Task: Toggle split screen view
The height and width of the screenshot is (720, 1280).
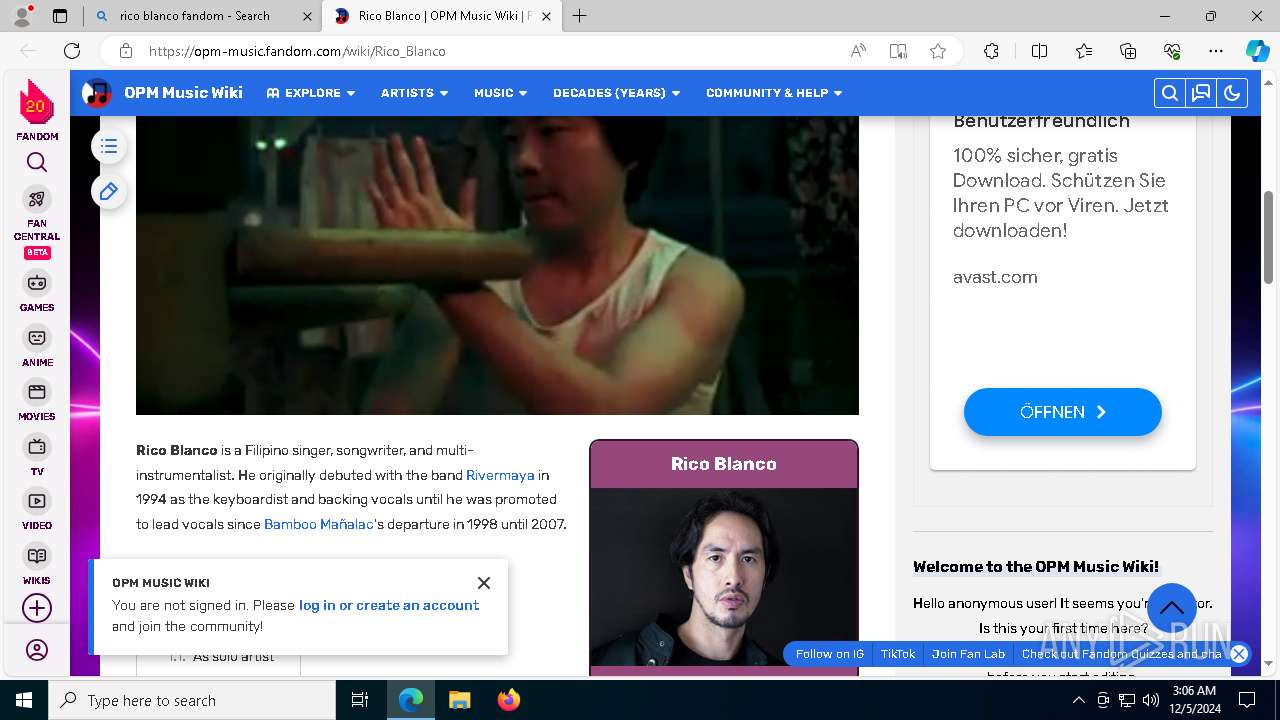Action: tap(1039, 51)
